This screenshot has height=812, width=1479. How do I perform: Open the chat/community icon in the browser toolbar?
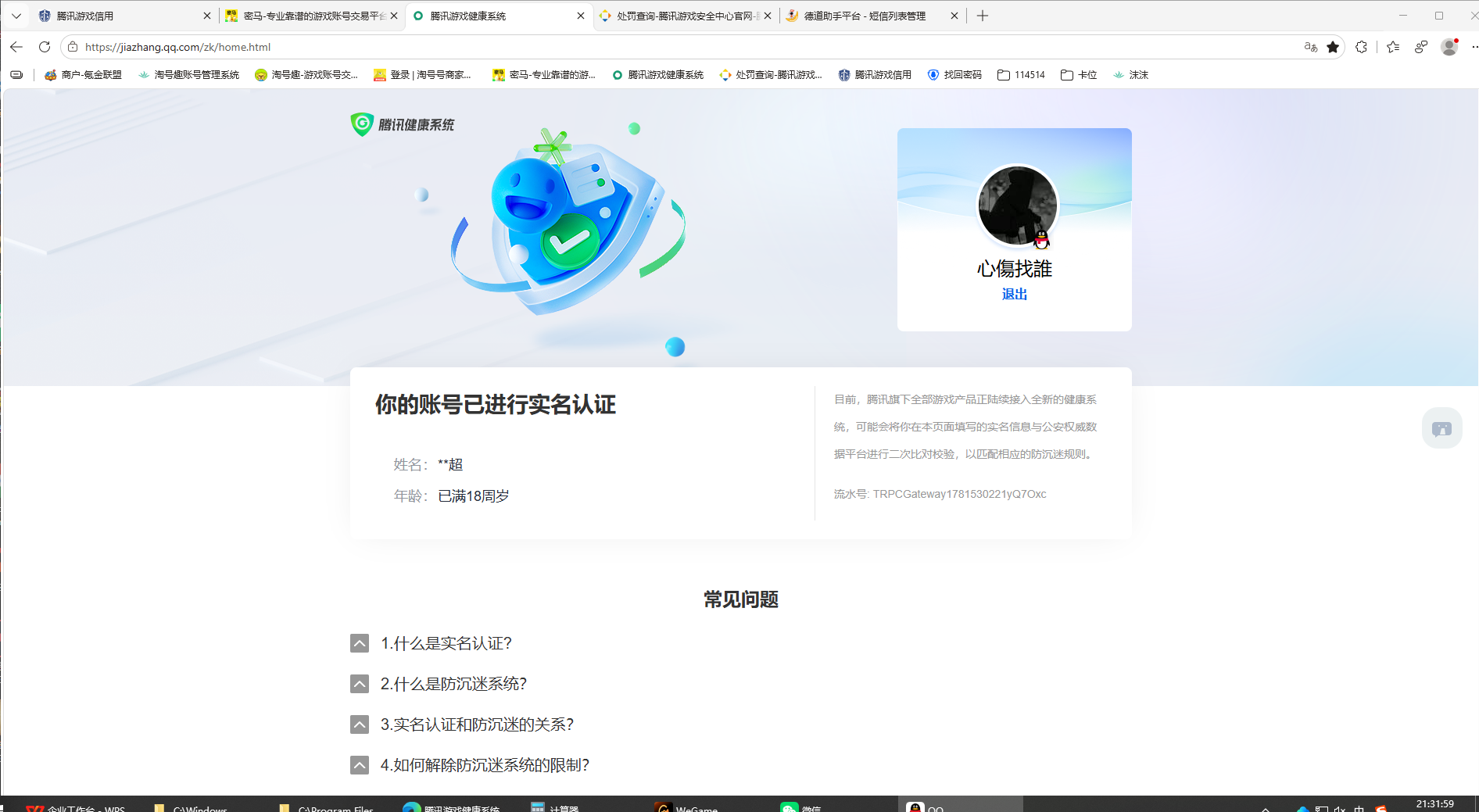1421,47
